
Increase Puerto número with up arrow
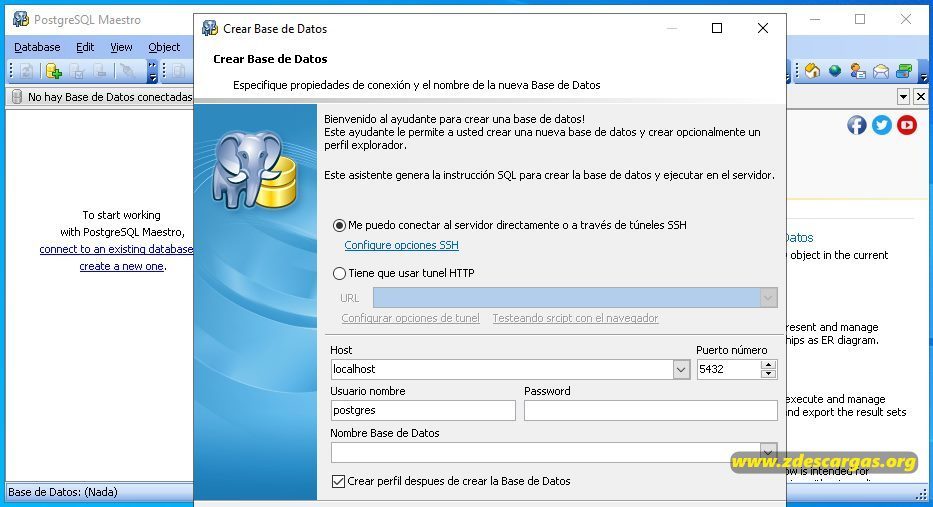tap(768, 365)
